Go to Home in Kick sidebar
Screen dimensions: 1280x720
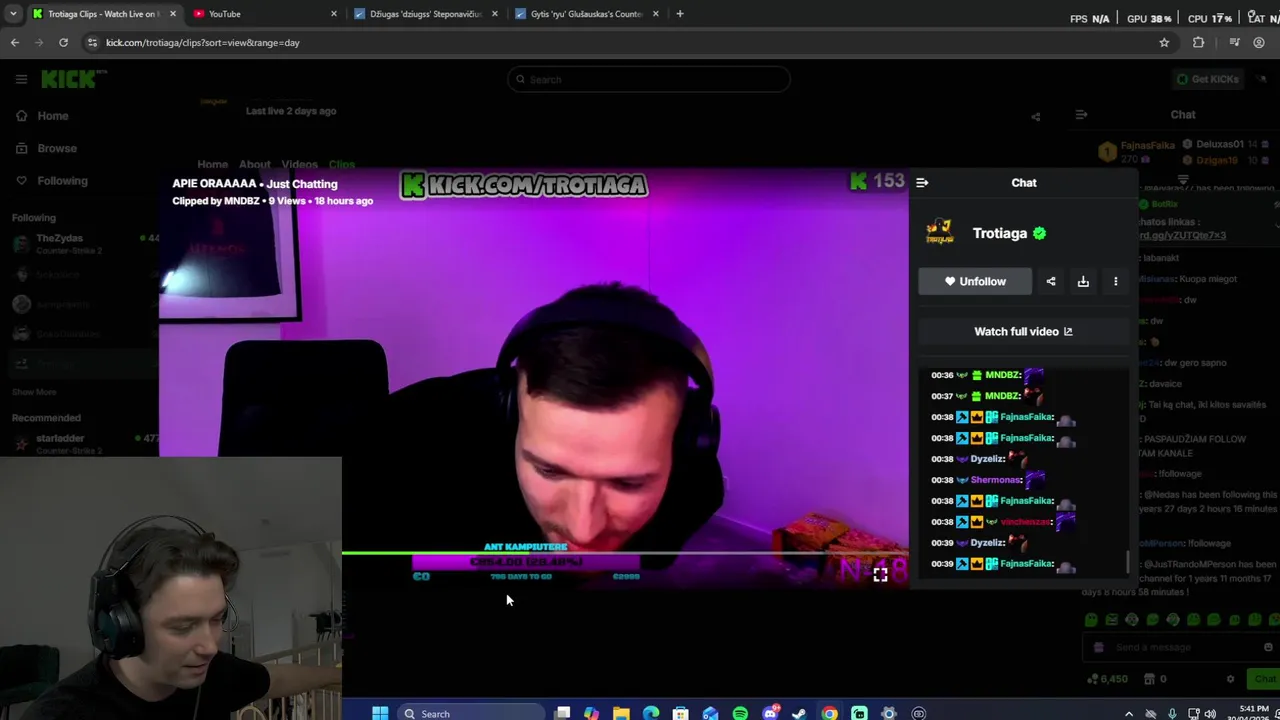(53, 116)
